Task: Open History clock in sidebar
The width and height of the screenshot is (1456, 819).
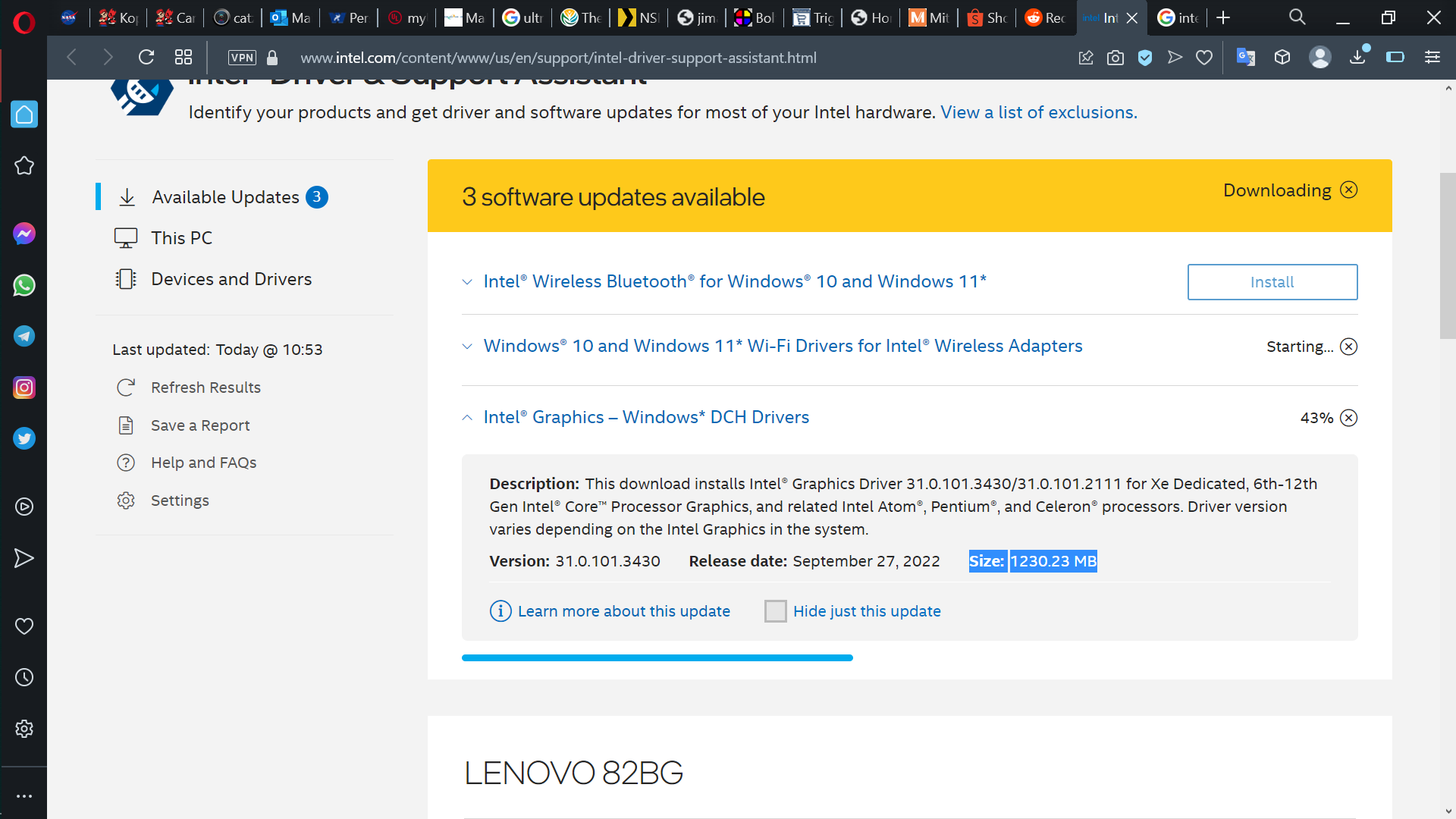Action: point(24,677)
